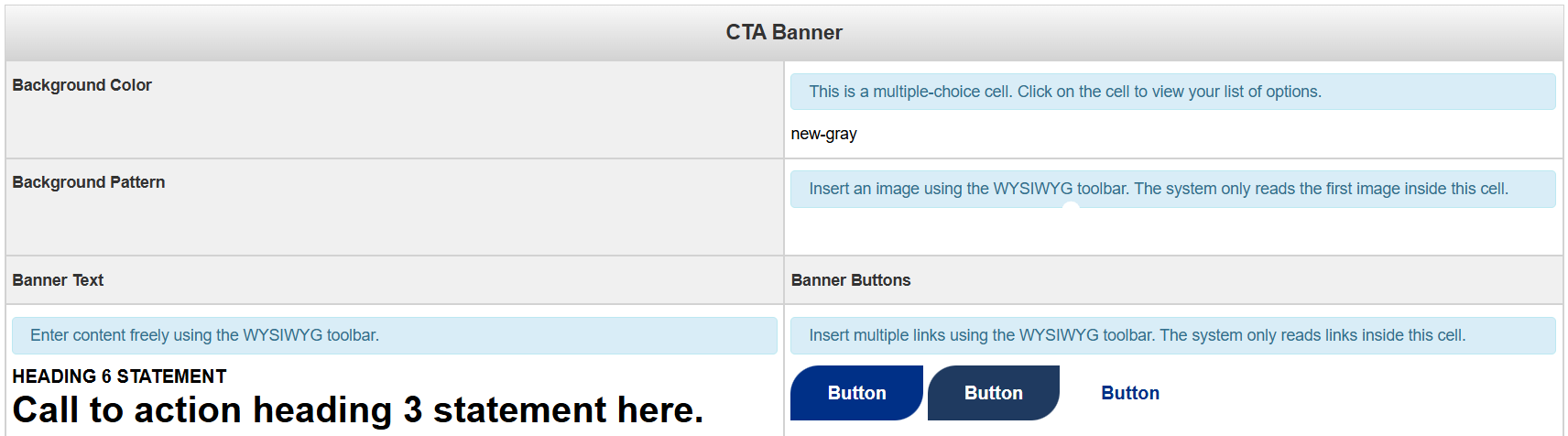Click the word WYSIWYG in Banner Buttons hint
The height and width of the screenshot is (436, 1568).
coord(1058,335)
